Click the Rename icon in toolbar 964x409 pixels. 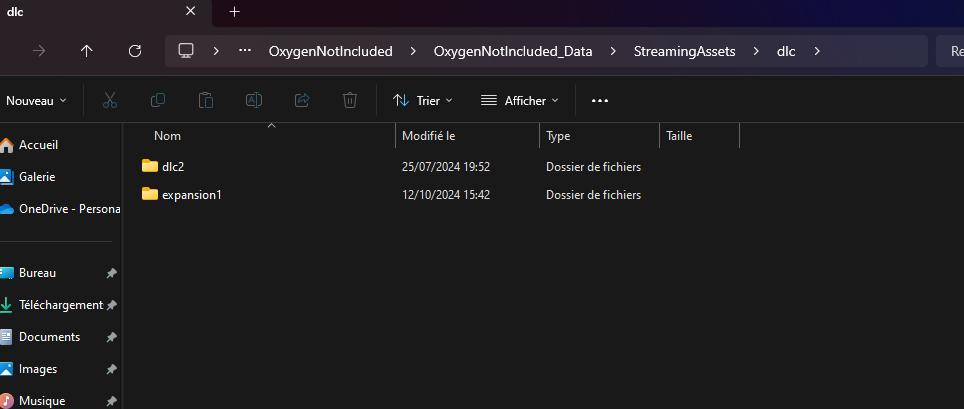(254, 100)
